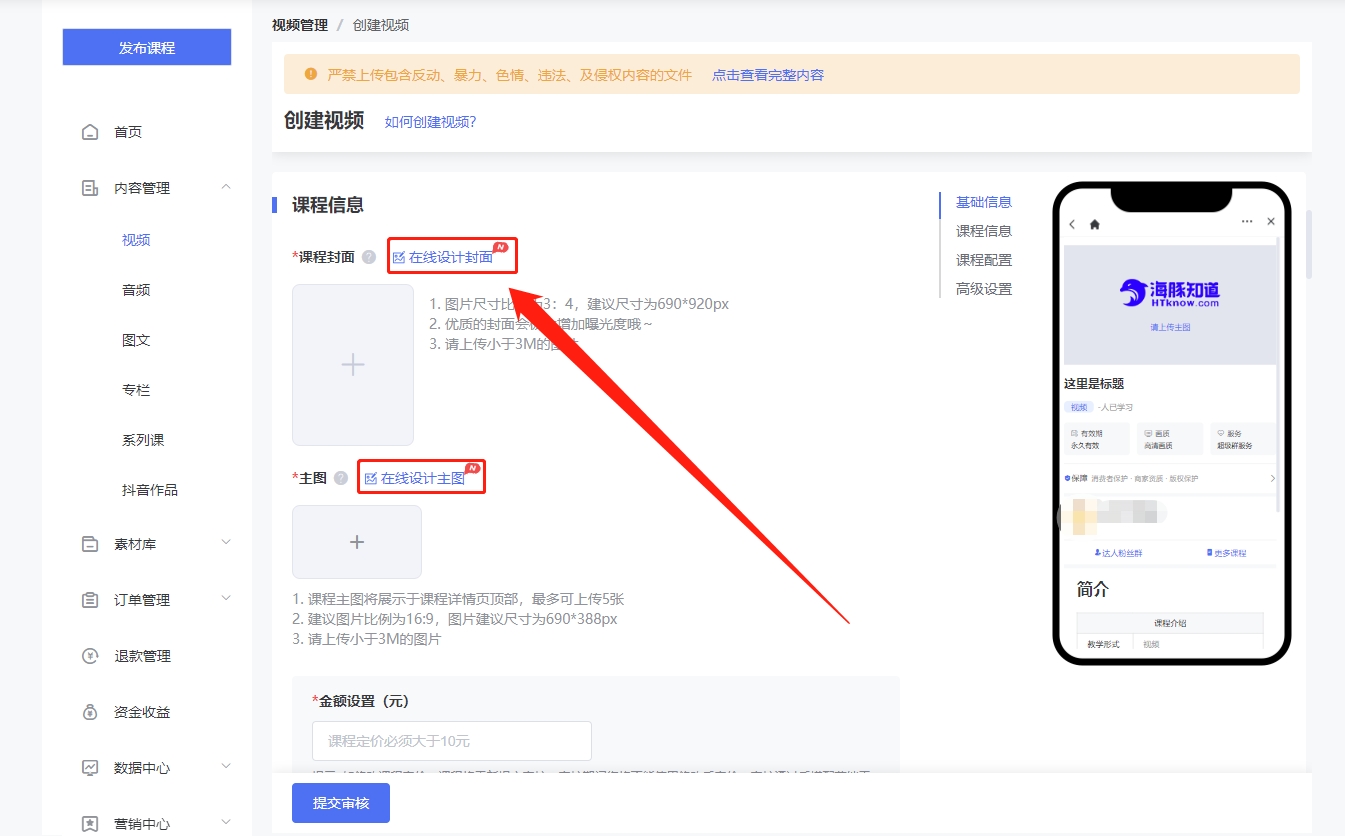Click the help icon beside 课程封面
Viewport: 1345px width, 836px height.
(369, 257)
